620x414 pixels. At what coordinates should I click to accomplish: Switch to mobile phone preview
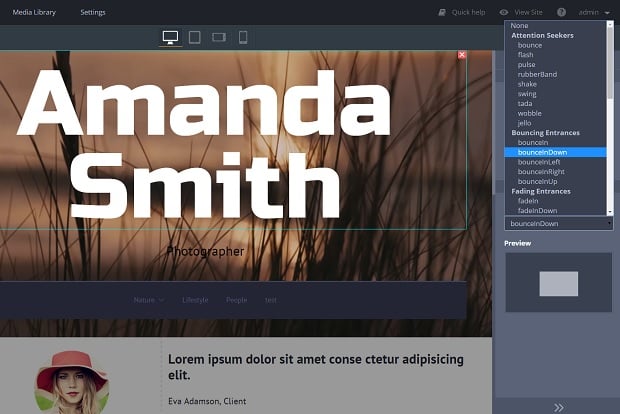tap(242, 37)
